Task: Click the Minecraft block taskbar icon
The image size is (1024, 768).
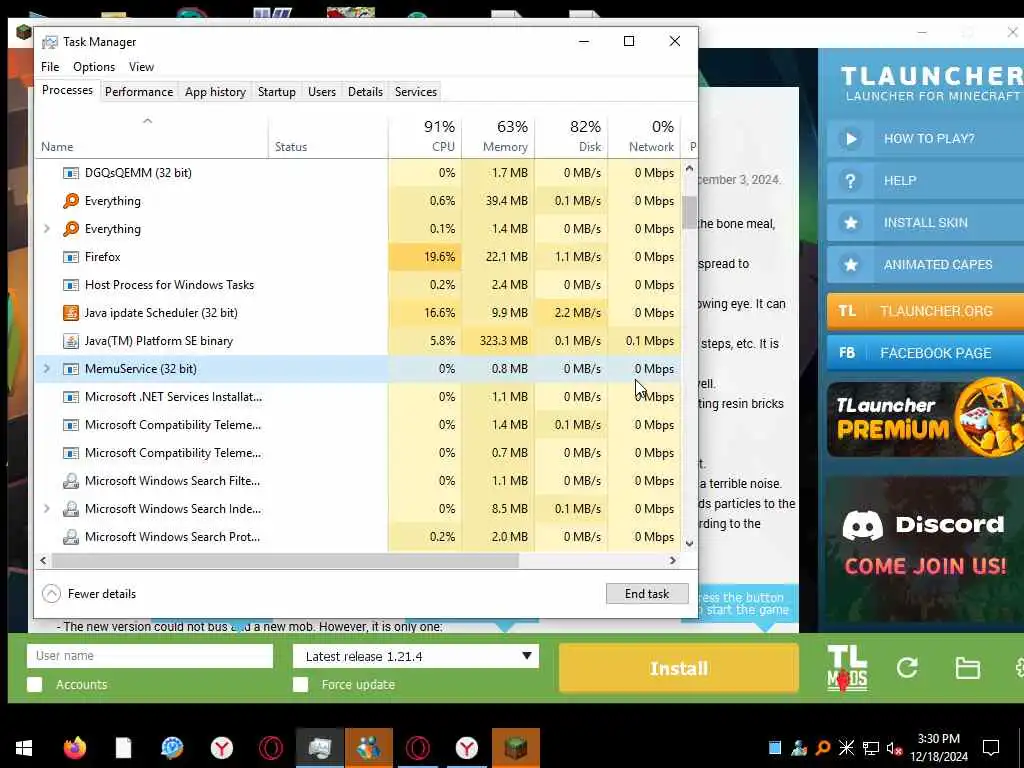Action: tap(516, 748)
